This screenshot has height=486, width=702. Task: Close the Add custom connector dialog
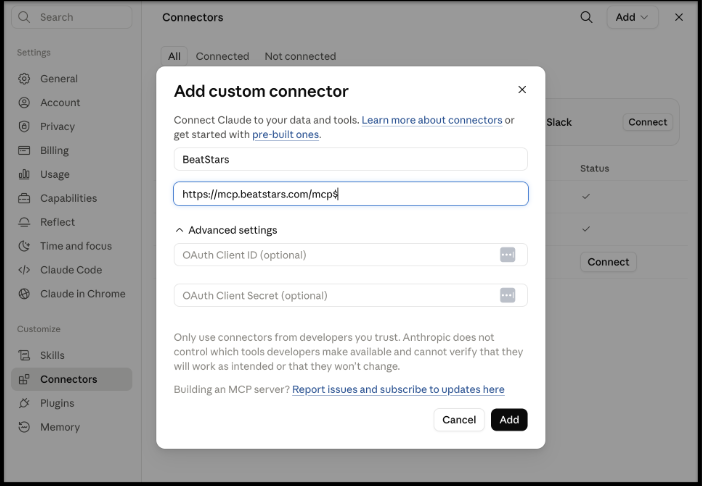click(522, 90)
